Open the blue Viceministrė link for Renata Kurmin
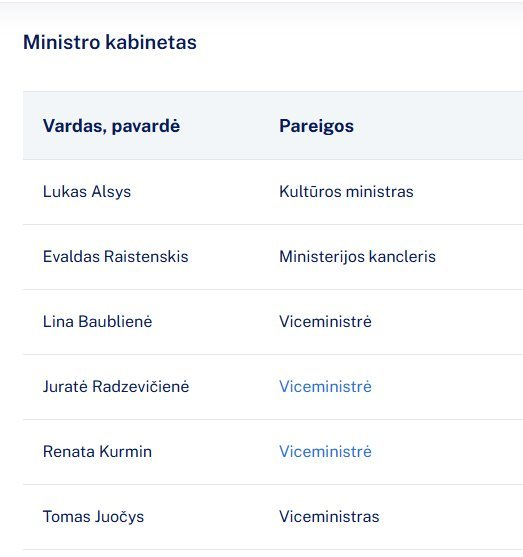 tap(325, 451)
